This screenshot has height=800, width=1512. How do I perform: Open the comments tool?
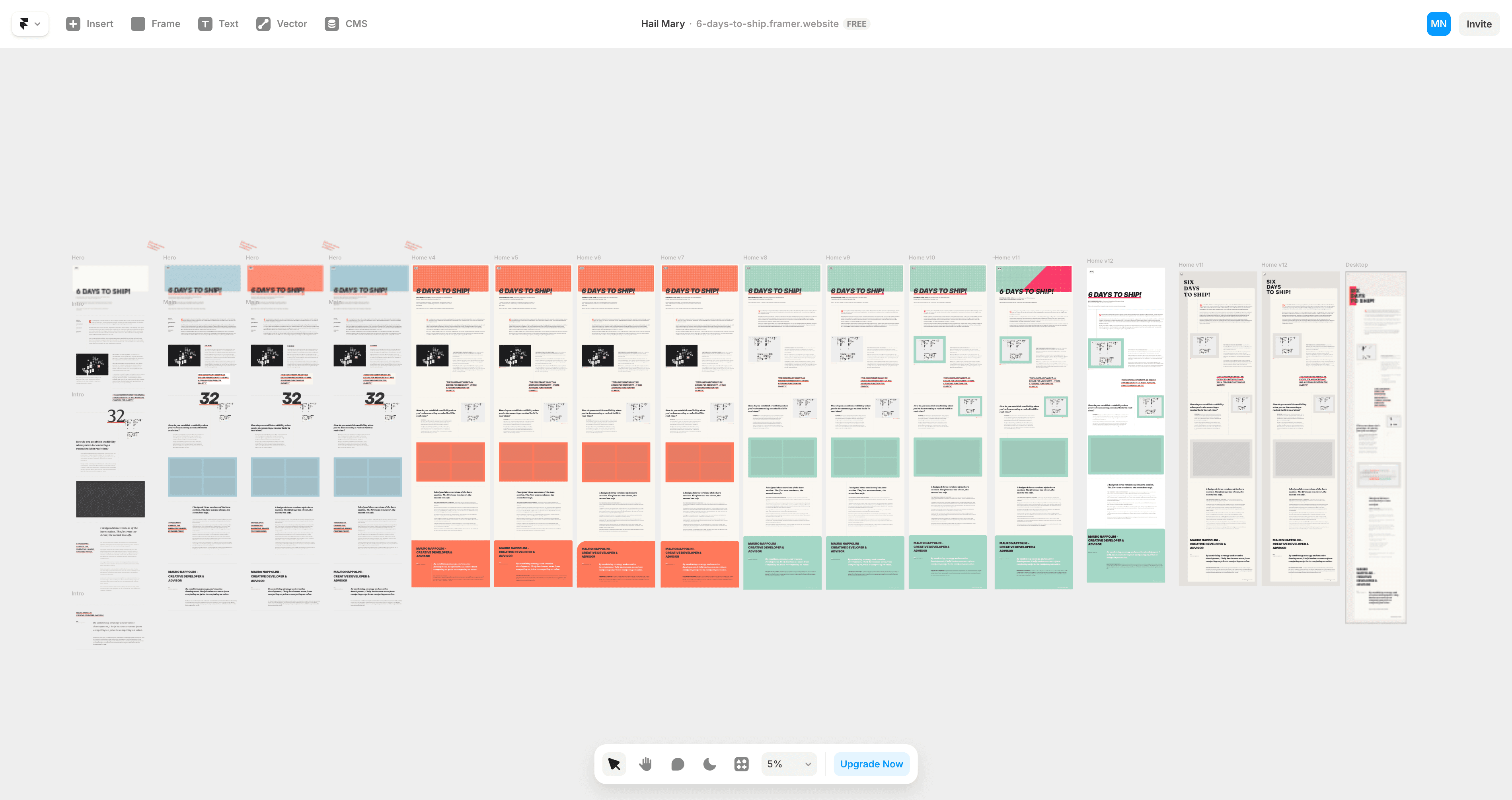pyautogui.click(x=677, y=764)
